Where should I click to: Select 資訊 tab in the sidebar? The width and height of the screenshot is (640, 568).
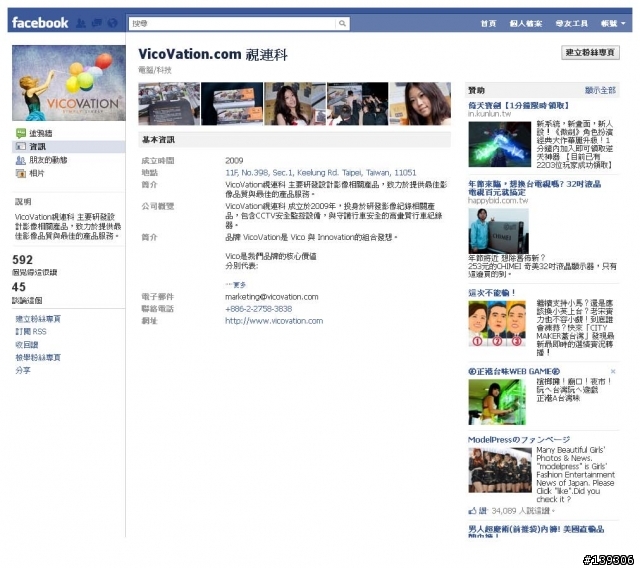click(x=69, y=146)
